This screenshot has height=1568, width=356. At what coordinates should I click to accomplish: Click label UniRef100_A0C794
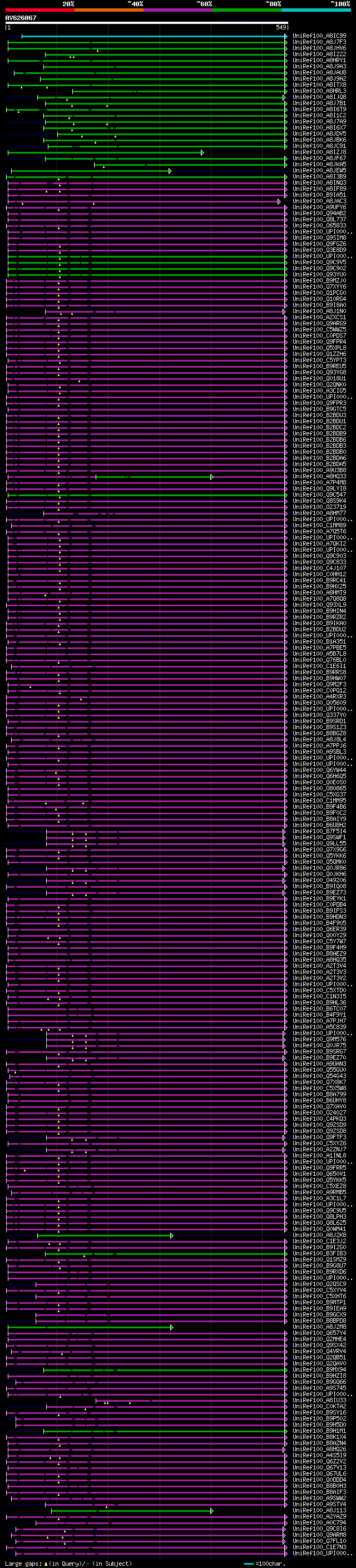tap(319, 1522)
